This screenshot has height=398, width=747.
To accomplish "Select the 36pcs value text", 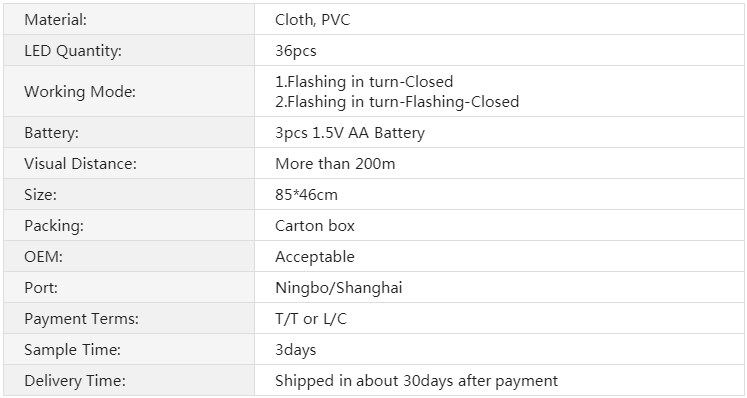I will (295, 51).
